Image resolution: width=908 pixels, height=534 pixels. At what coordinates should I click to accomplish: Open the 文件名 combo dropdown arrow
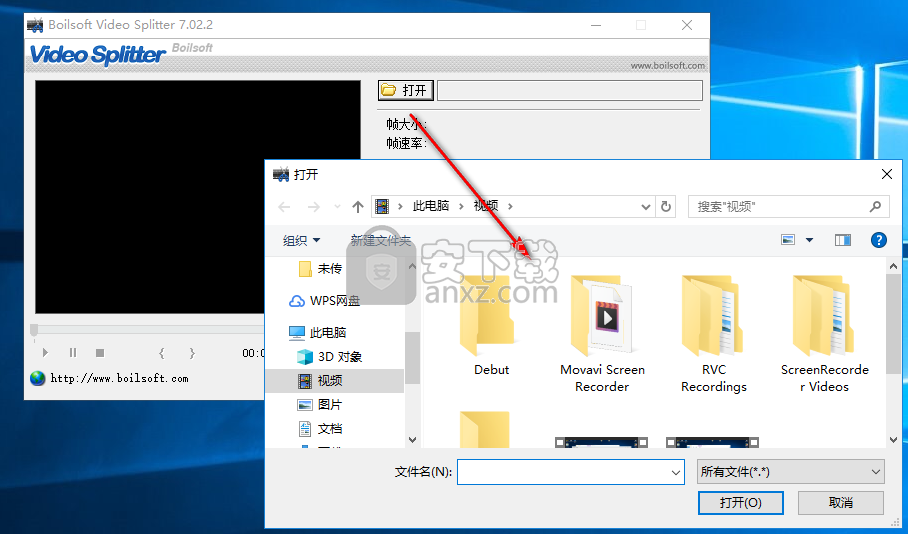tap(675, 473)
